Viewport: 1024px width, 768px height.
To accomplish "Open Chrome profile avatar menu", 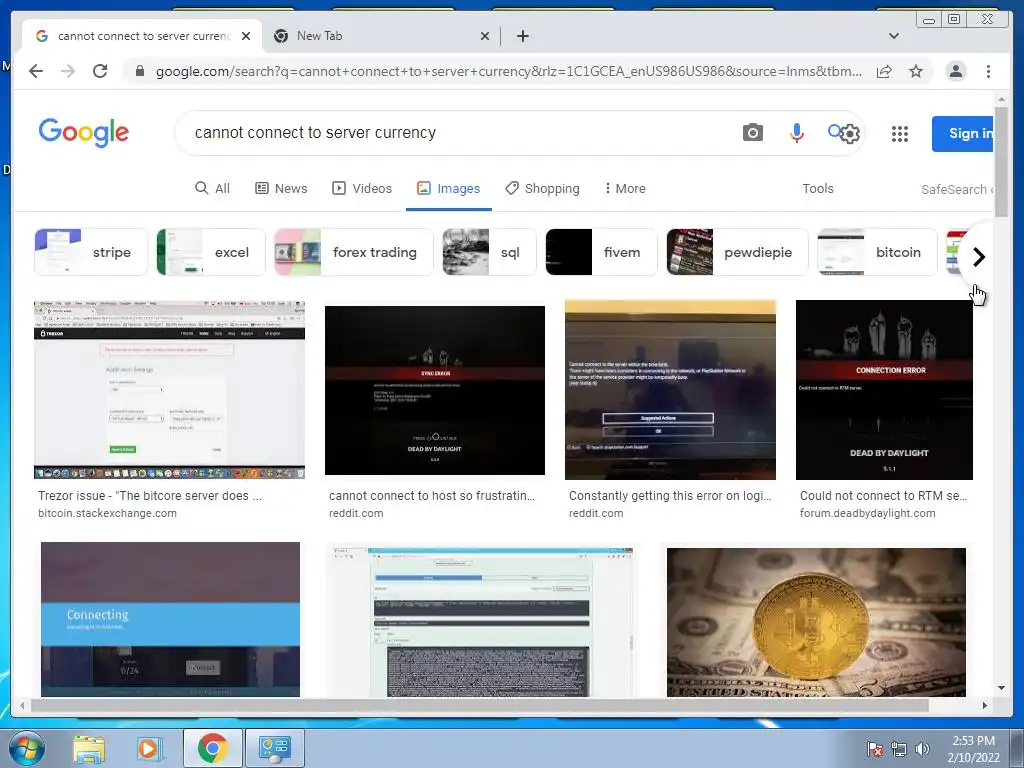I will (x=956, y=71).
